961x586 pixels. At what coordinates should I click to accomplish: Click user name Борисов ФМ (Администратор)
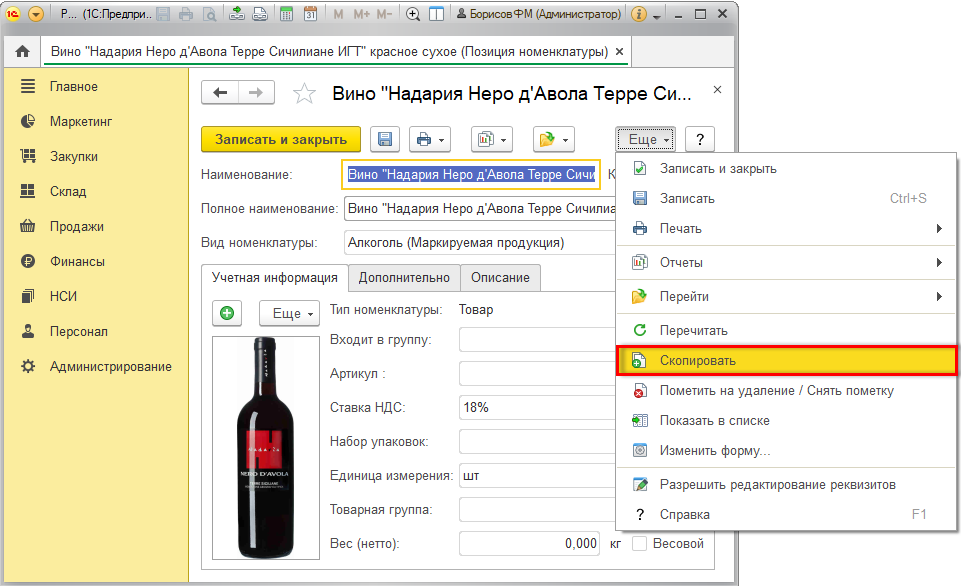(539, 13)
